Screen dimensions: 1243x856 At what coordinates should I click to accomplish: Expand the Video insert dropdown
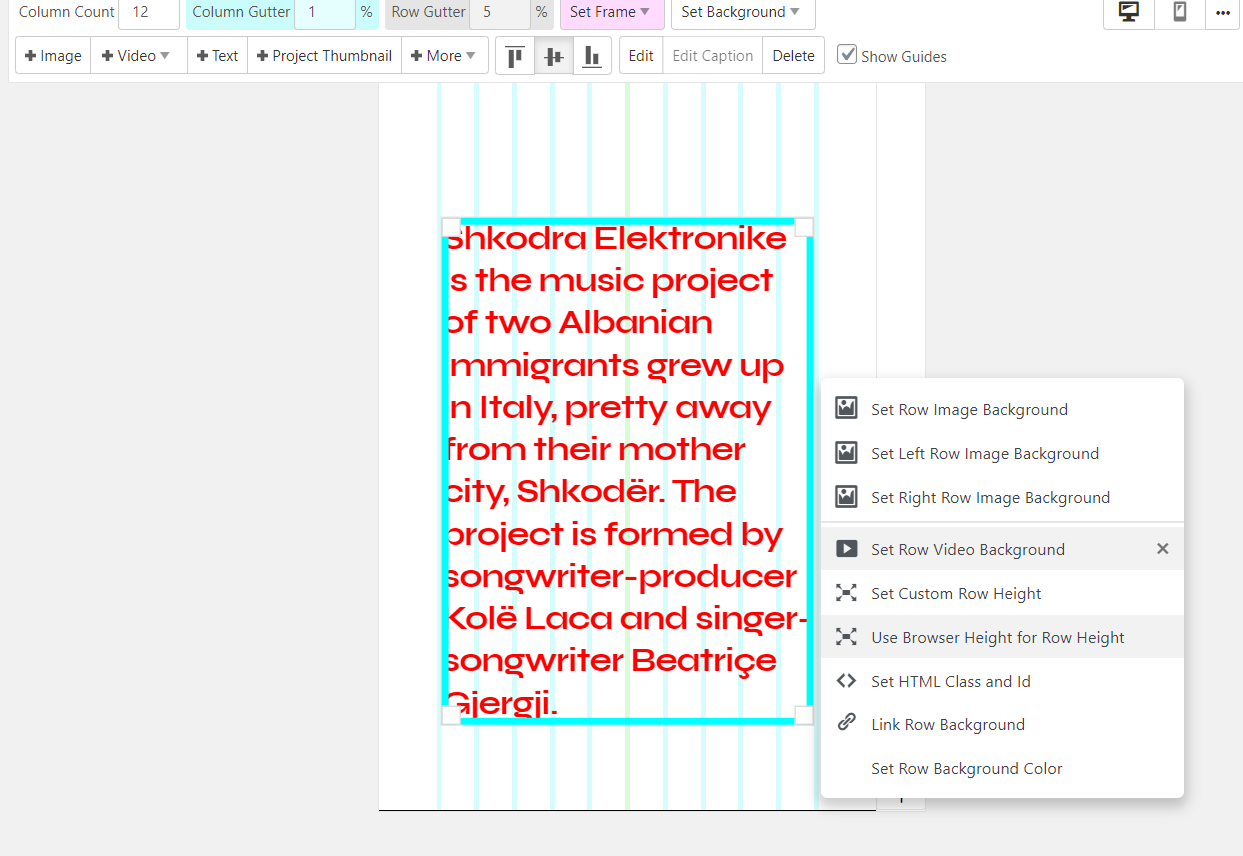pos(138,56)
